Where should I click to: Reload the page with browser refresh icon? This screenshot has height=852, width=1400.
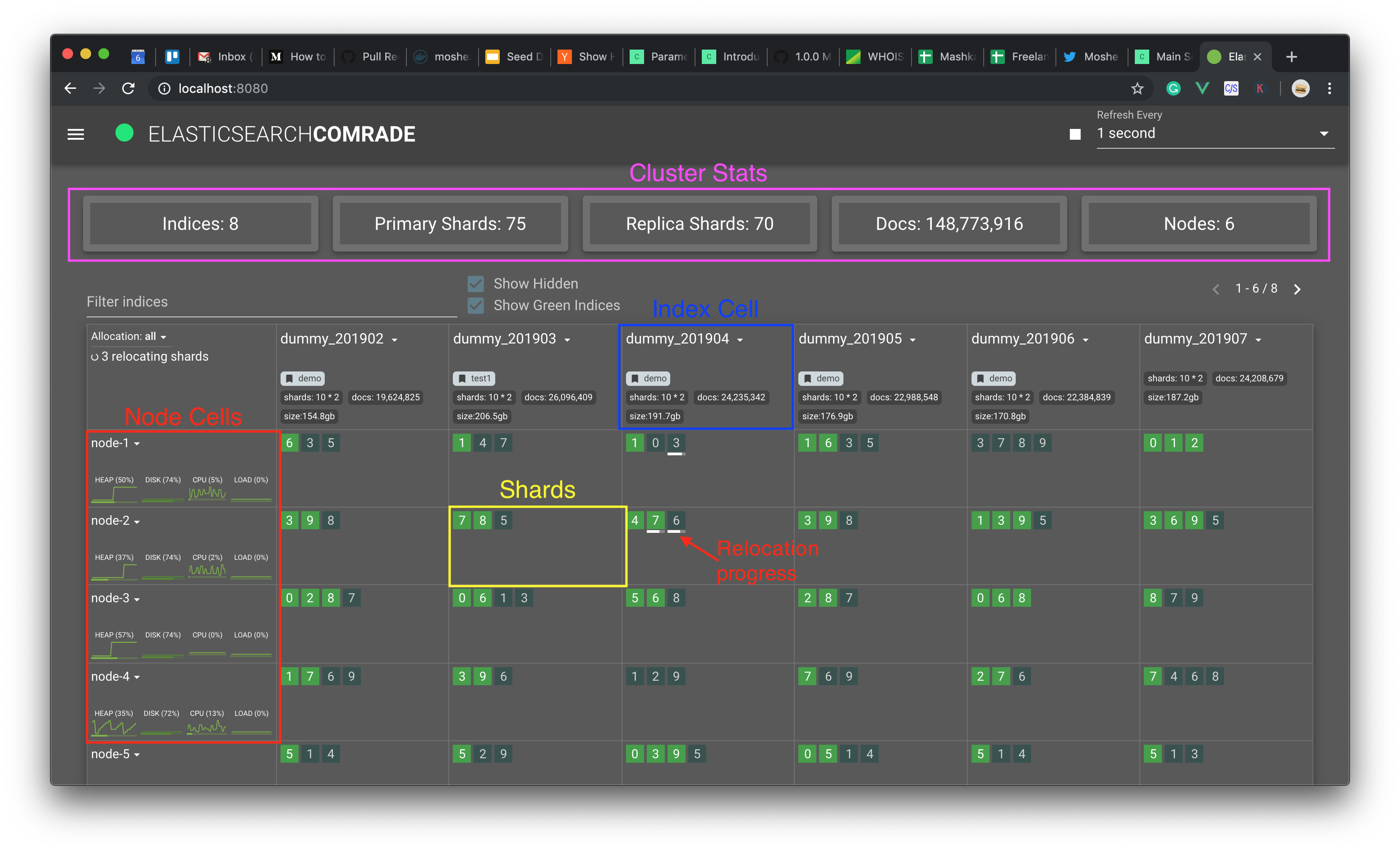[129, 89]
